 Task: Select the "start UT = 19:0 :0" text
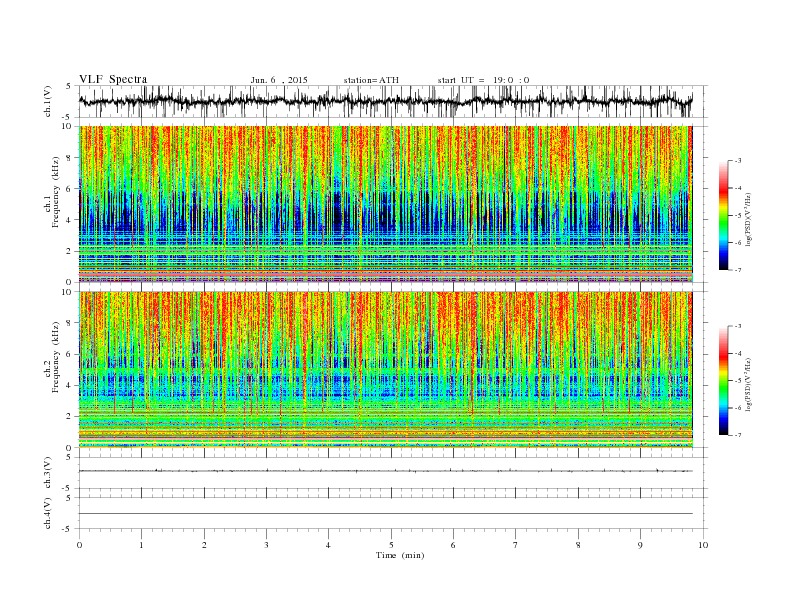(483, 80)
